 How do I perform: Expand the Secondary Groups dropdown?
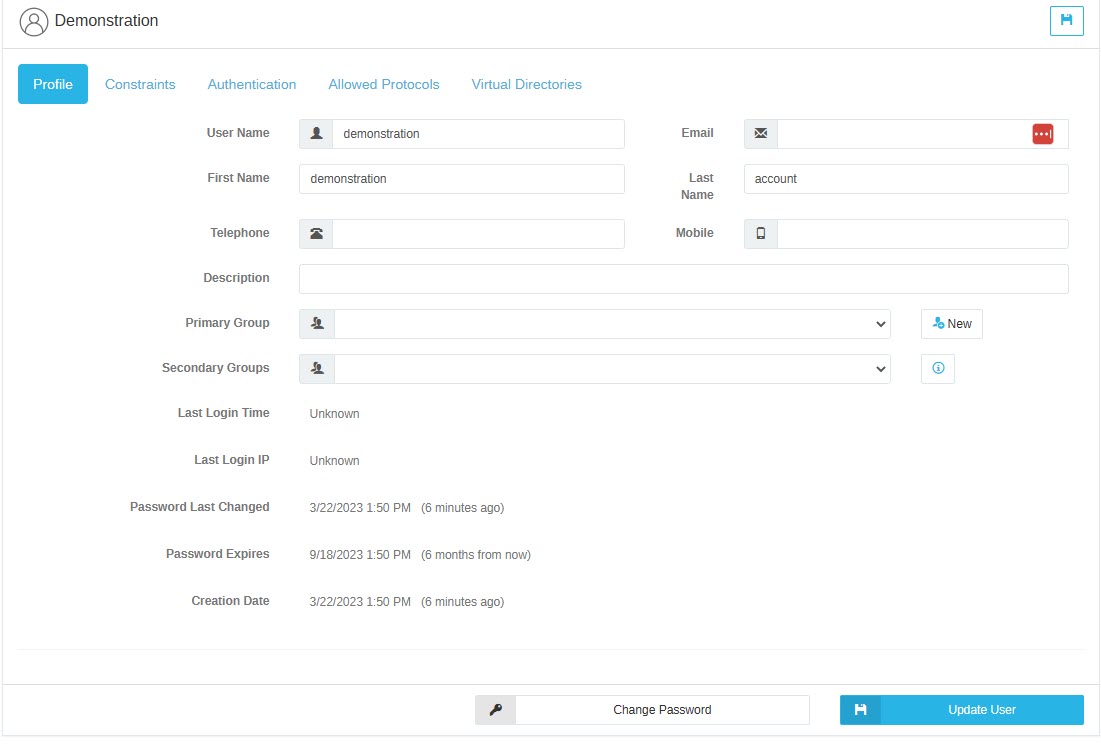pos(612,369)
